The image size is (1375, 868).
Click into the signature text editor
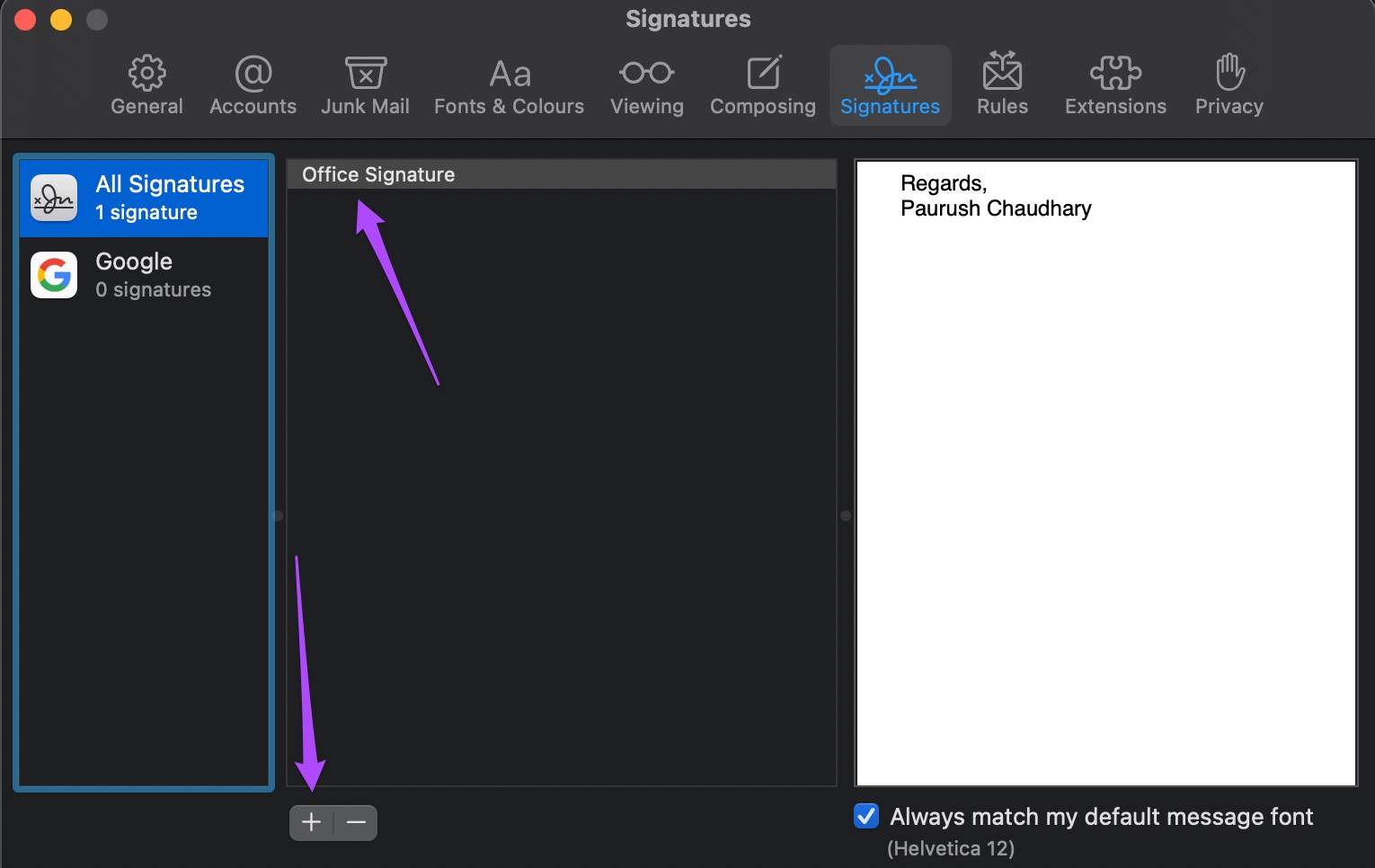click(1105, 474)
